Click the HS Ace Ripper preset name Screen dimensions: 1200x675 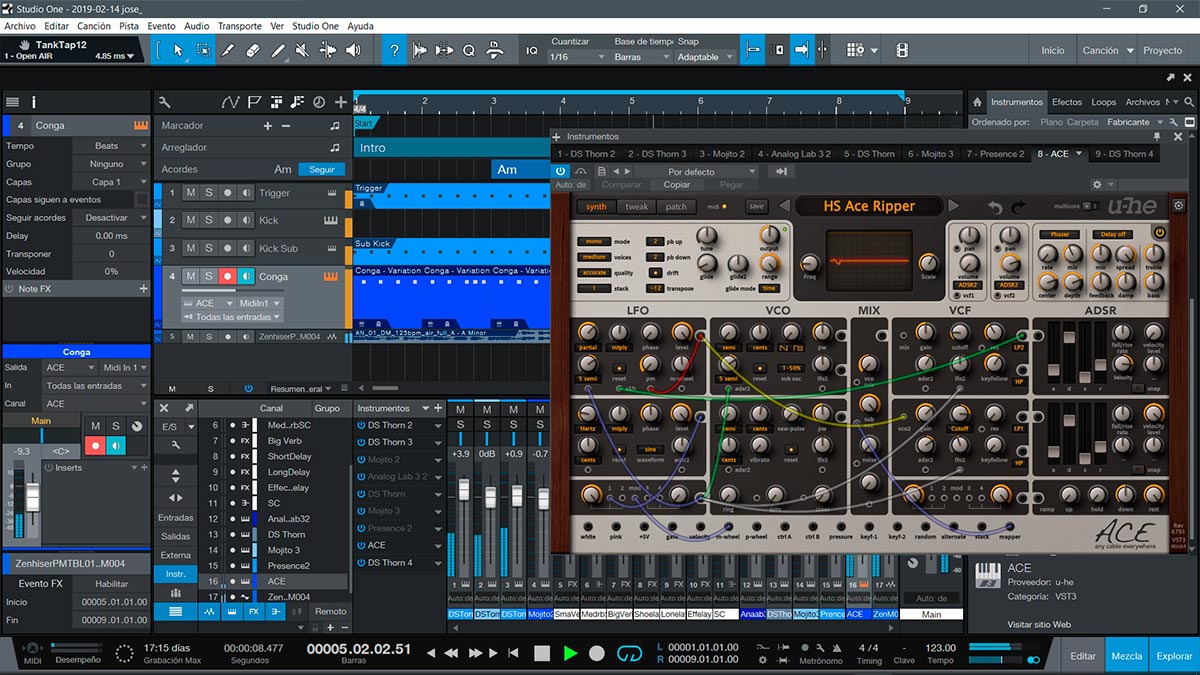tap(869, 206)
